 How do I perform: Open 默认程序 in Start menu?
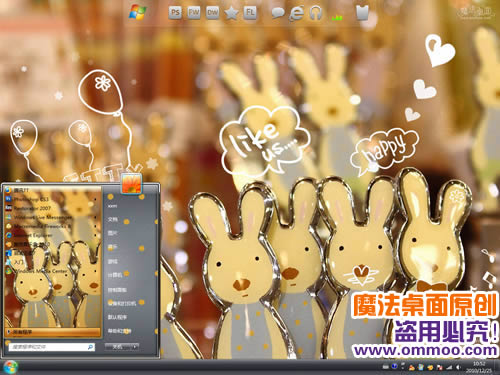[117, 317]
